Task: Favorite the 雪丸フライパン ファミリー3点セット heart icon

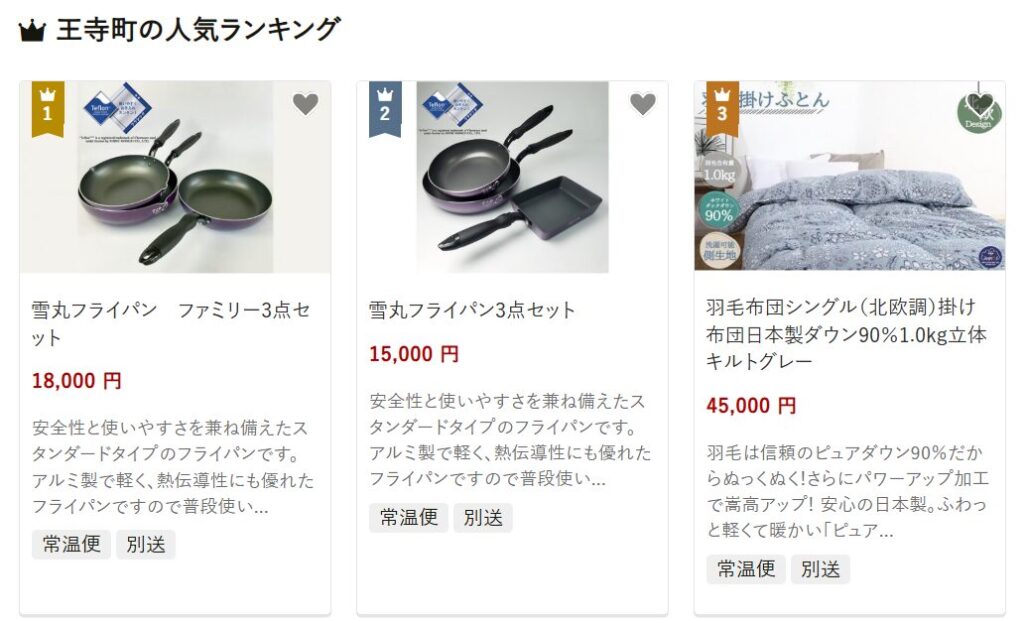Action: tap(305, 104)
